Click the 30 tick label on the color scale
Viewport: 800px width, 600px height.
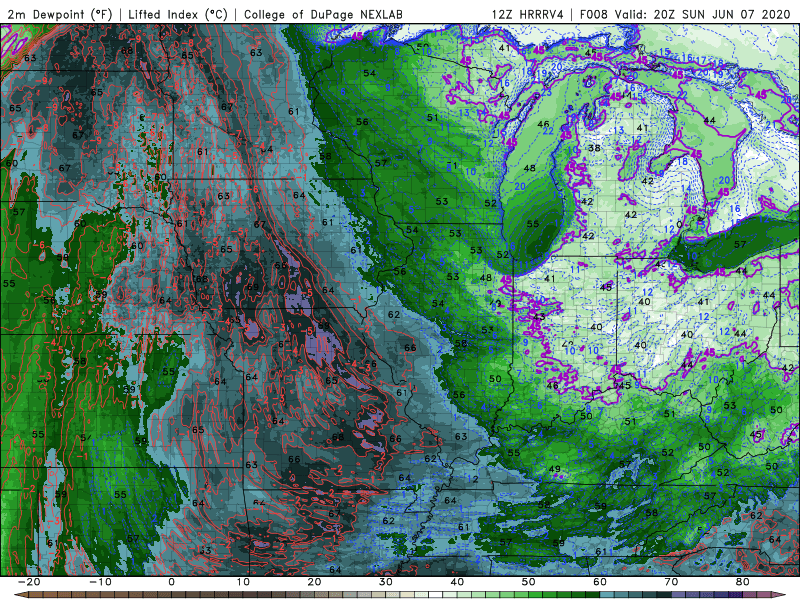coord(386,582)
